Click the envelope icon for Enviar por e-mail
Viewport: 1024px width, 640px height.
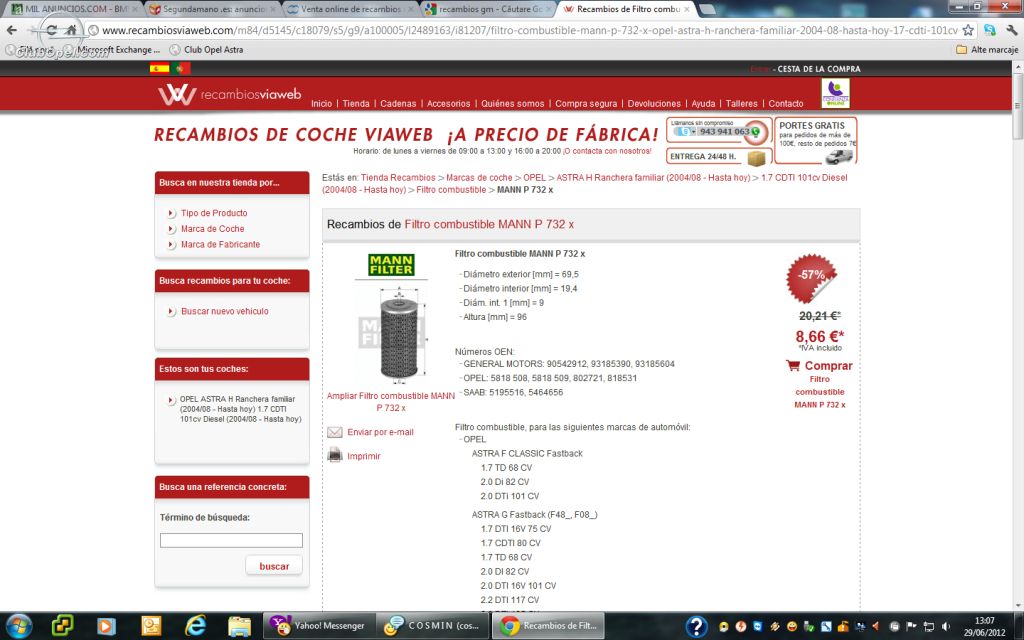click(334, 432)
